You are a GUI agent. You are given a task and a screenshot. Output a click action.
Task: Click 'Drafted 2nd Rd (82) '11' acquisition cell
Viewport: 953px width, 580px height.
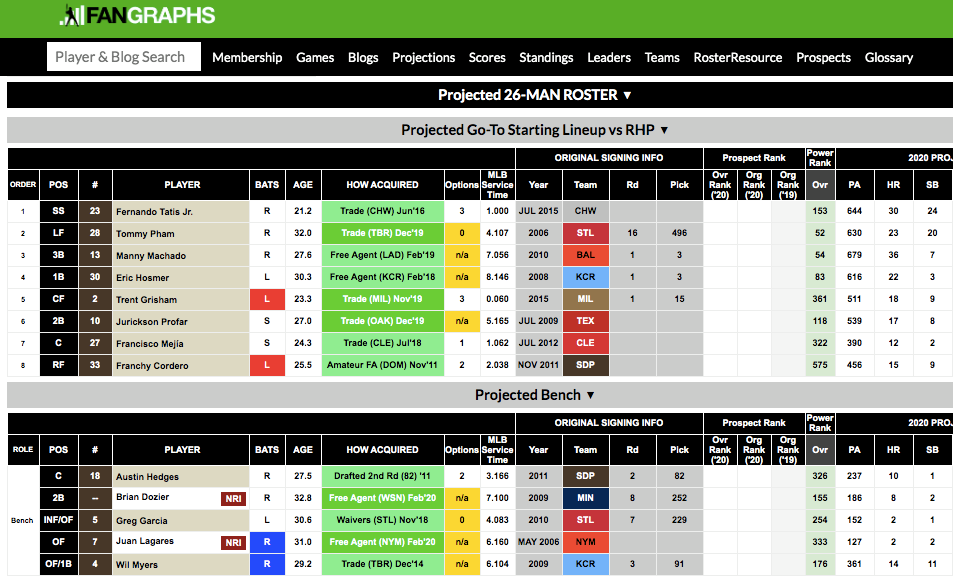[x=382, y=476]
